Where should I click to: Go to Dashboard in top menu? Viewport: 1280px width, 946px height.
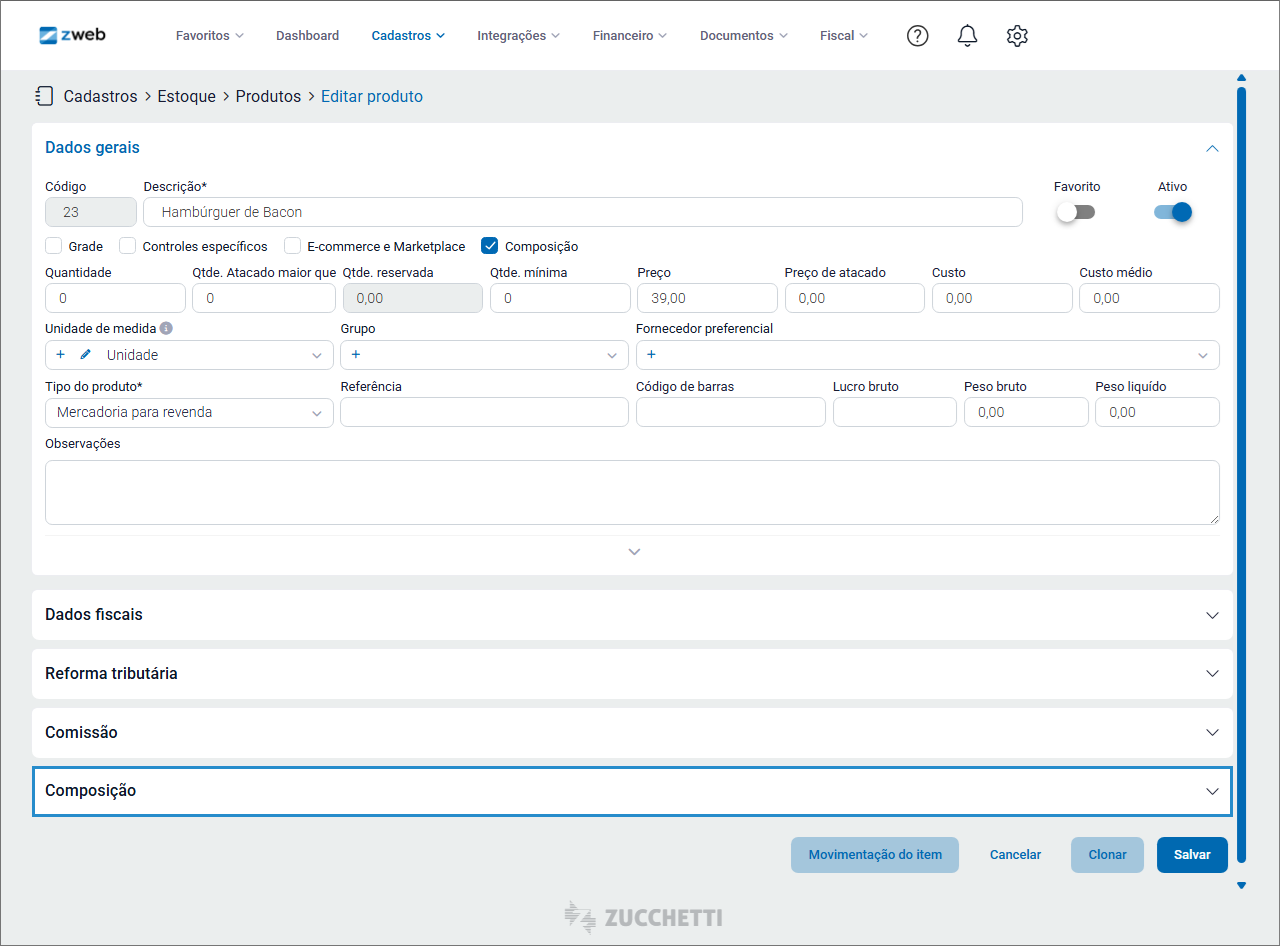click(x=307, y=36)
